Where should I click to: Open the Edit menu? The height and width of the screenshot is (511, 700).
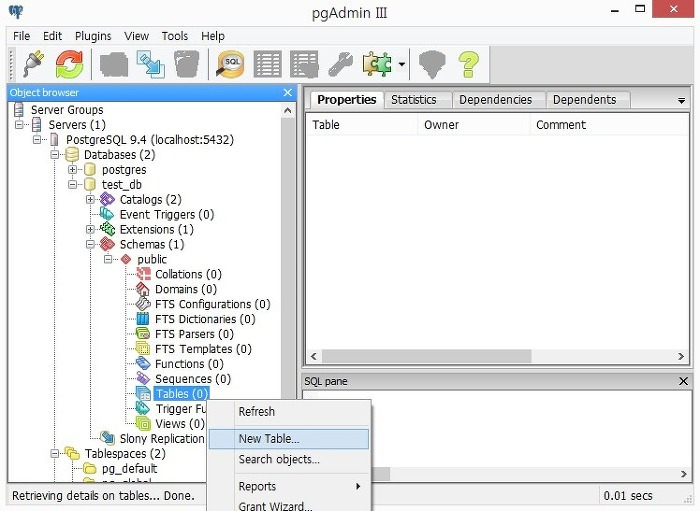52,36
